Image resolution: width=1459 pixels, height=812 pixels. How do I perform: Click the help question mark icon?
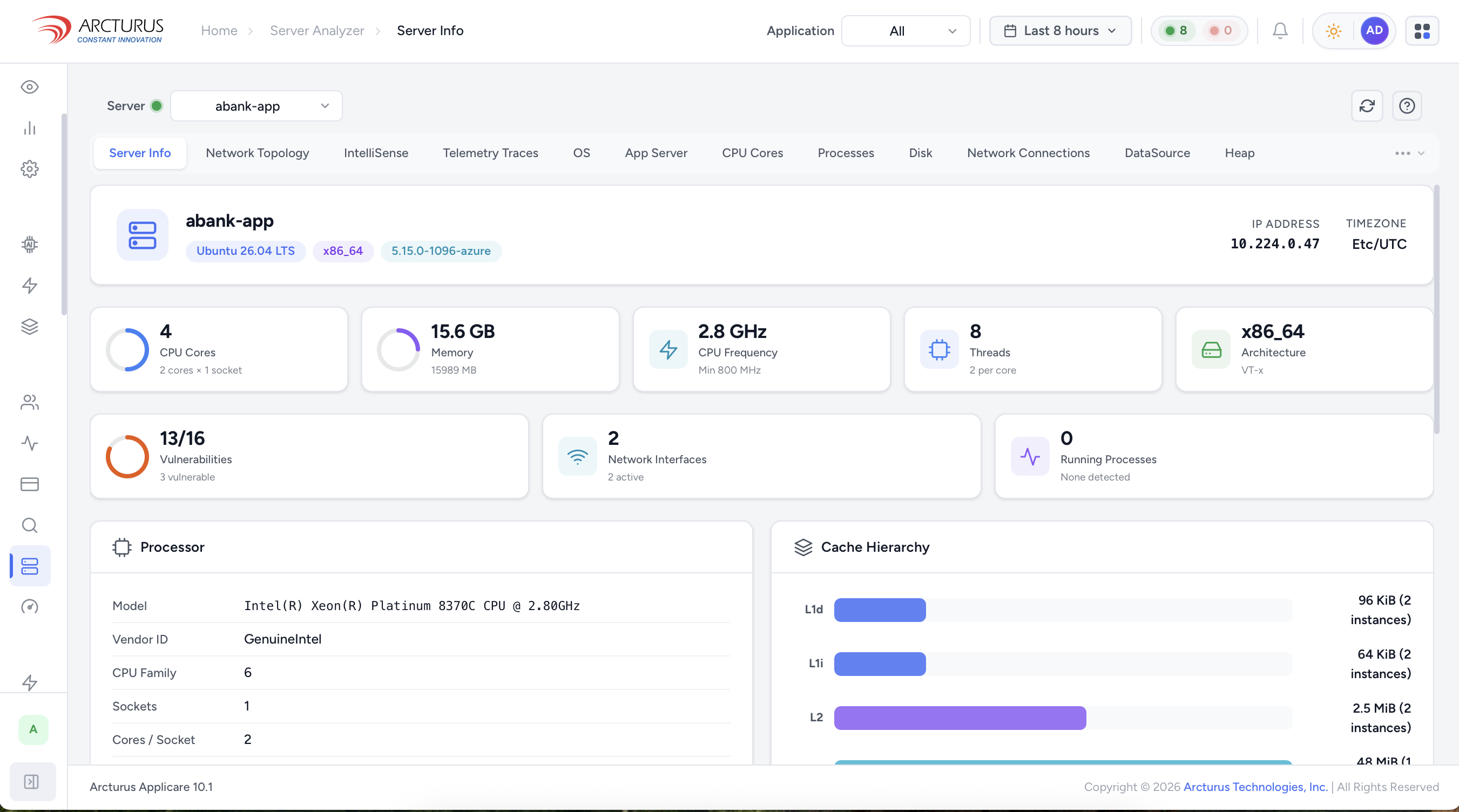tap(1407, 106)
